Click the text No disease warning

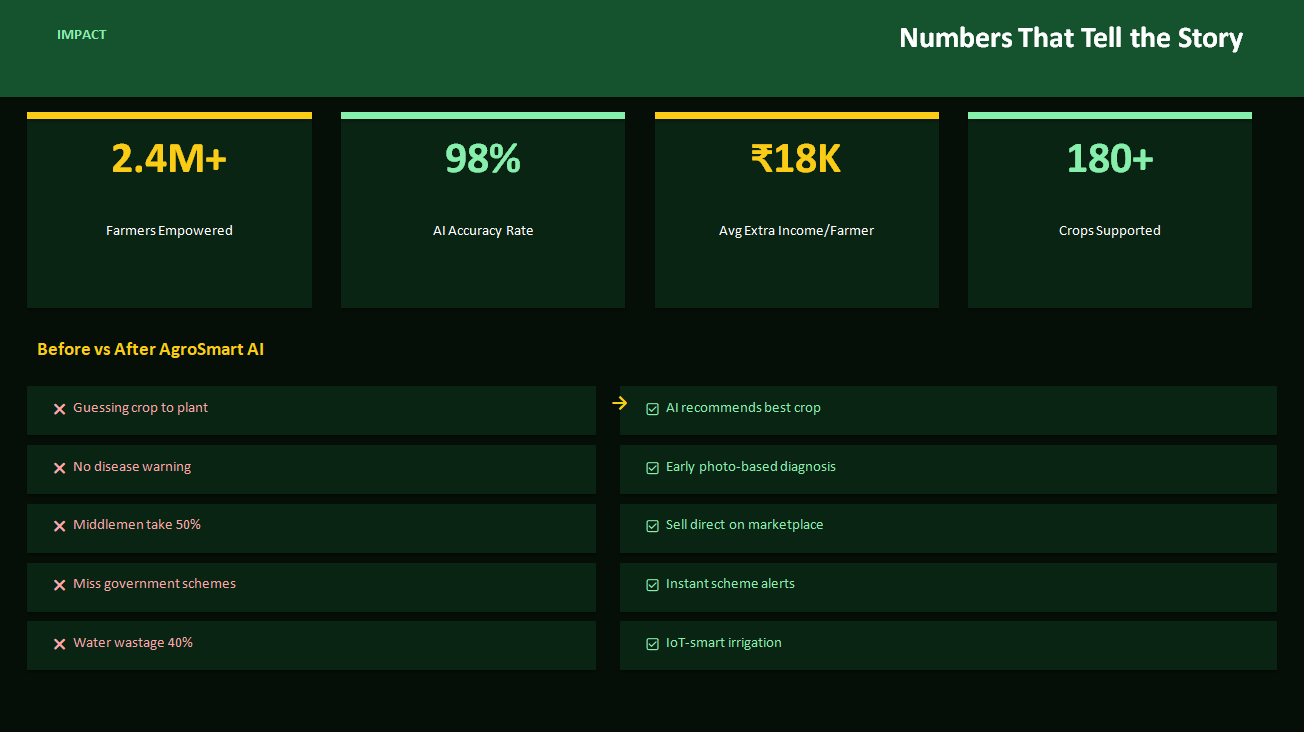coord(132,467)
